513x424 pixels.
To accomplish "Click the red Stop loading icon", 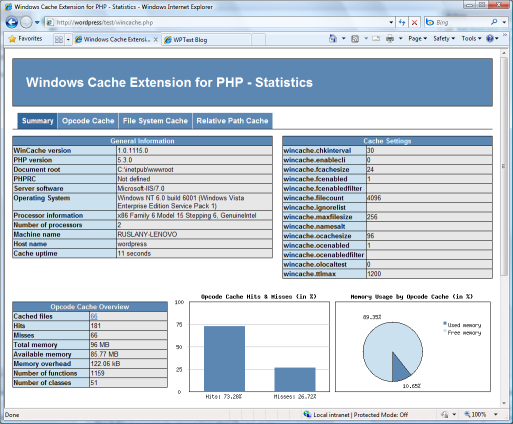I will pos(414,22).
